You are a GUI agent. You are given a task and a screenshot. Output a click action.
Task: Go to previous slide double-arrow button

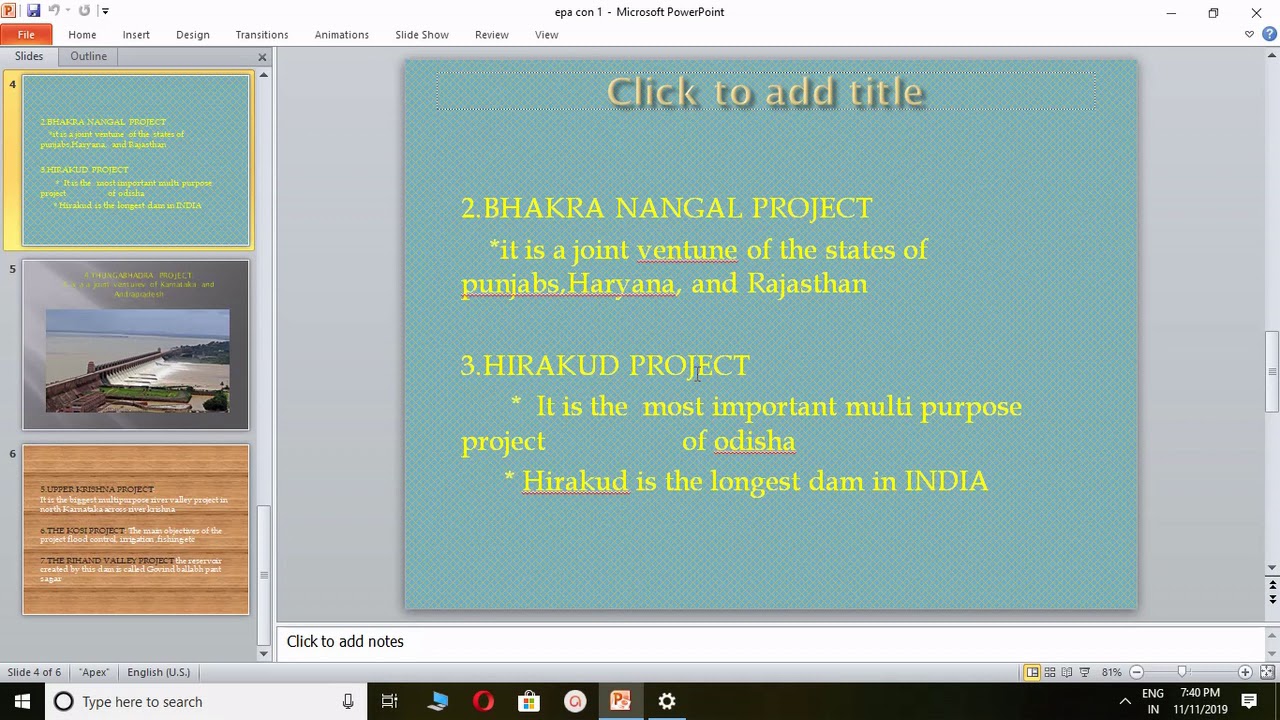1272,584
